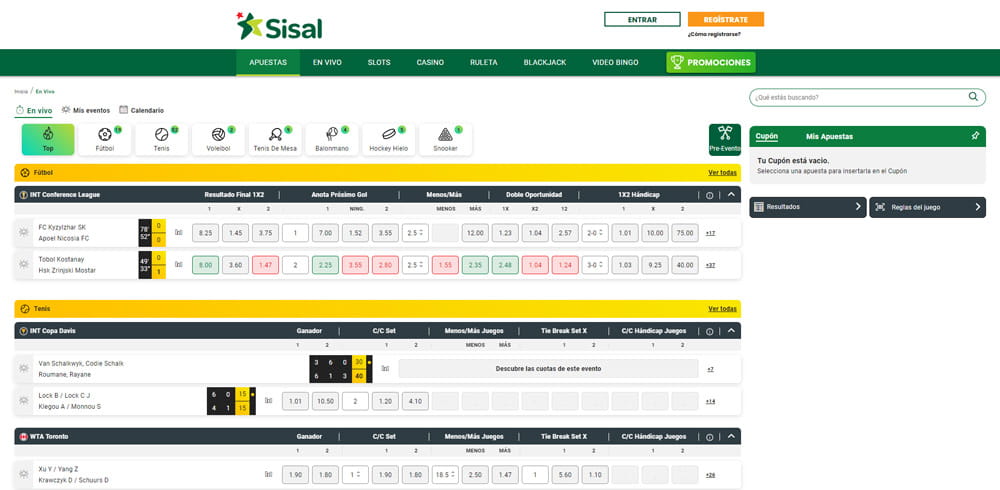
Task: Go to the Apuestas tab
Action: [x=268, y=63]
